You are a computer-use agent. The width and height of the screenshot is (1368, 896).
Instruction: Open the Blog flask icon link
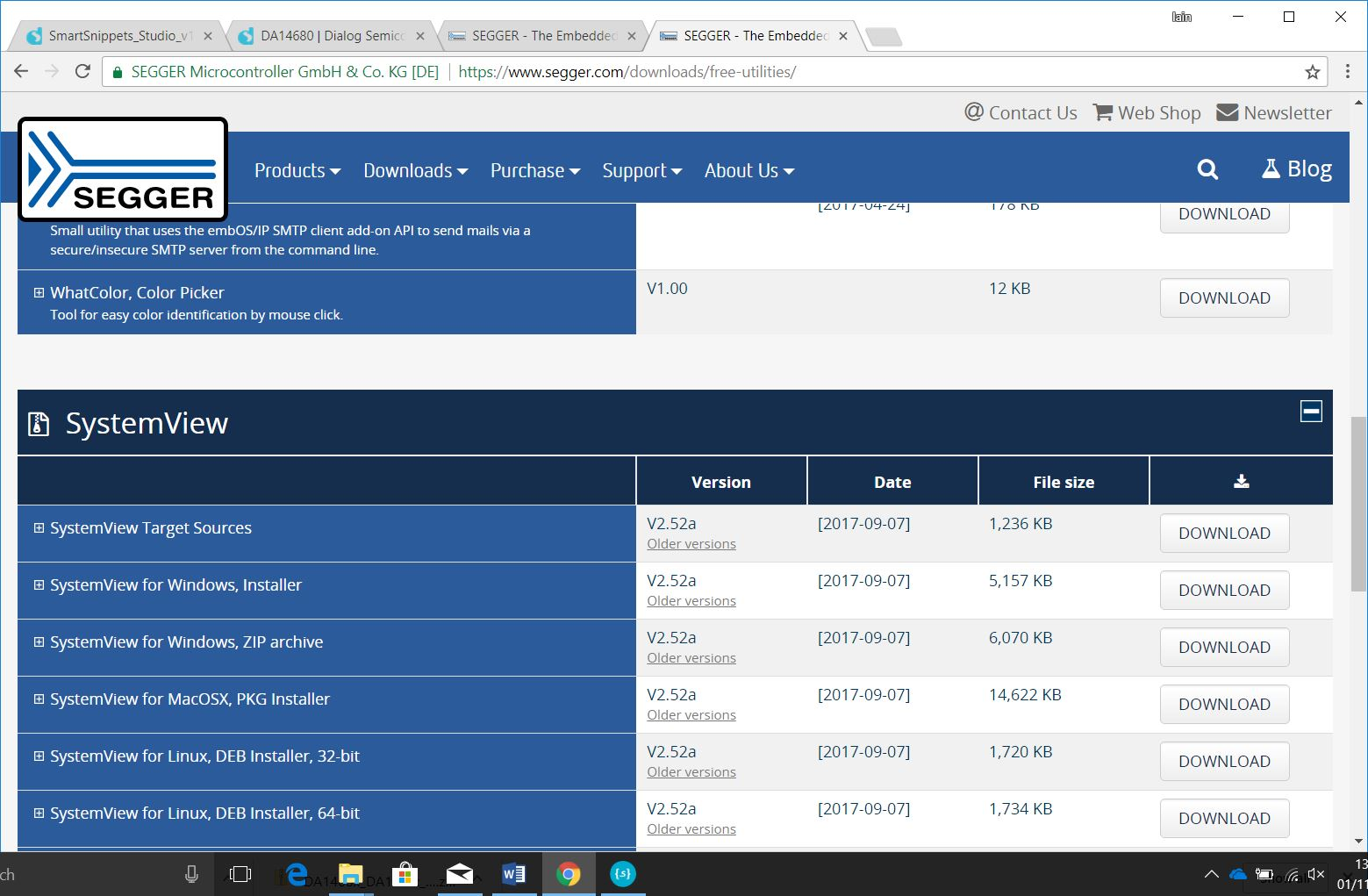point(1270,168)
